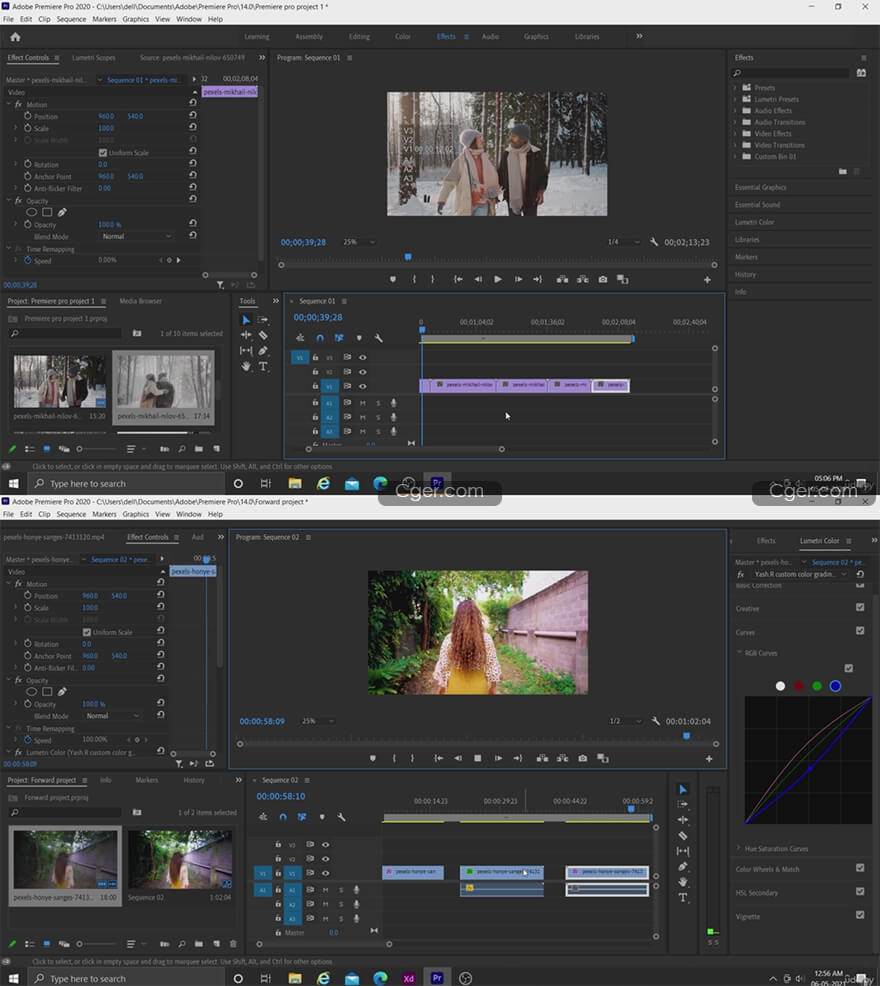Select the Pen tool in Premiere pro project 1 window
Image resolution: width=880 pixels, height=986 pixels.
pyautogui.click(x=263, y=350)
